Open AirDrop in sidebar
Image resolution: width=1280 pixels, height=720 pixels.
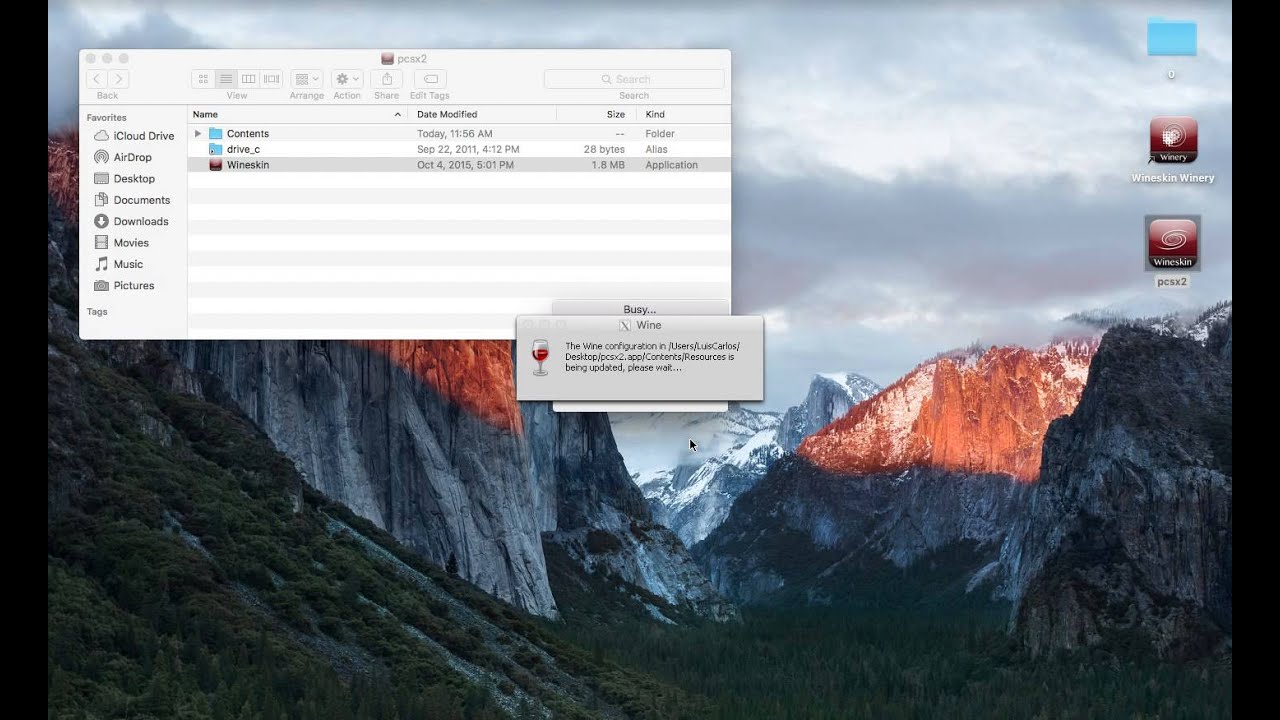click(x=134, y=157)
